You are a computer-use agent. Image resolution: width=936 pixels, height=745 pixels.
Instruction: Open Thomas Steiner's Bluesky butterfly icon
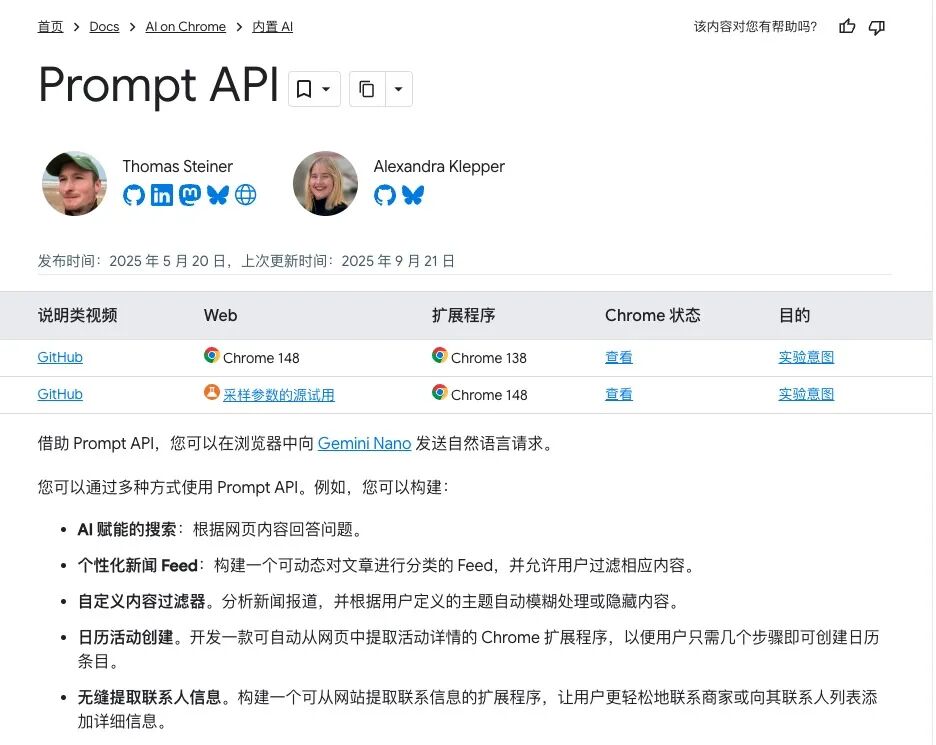point(217,195)
